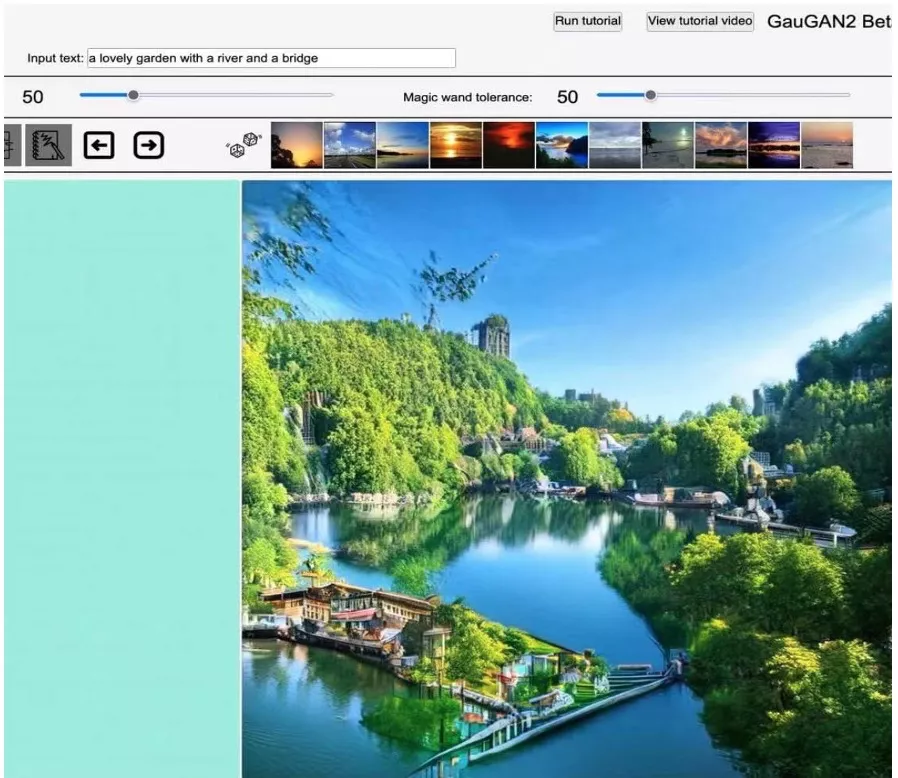The image size is (898, 778).
Task: Open the View tutorial video button
Action: [700, 21]
